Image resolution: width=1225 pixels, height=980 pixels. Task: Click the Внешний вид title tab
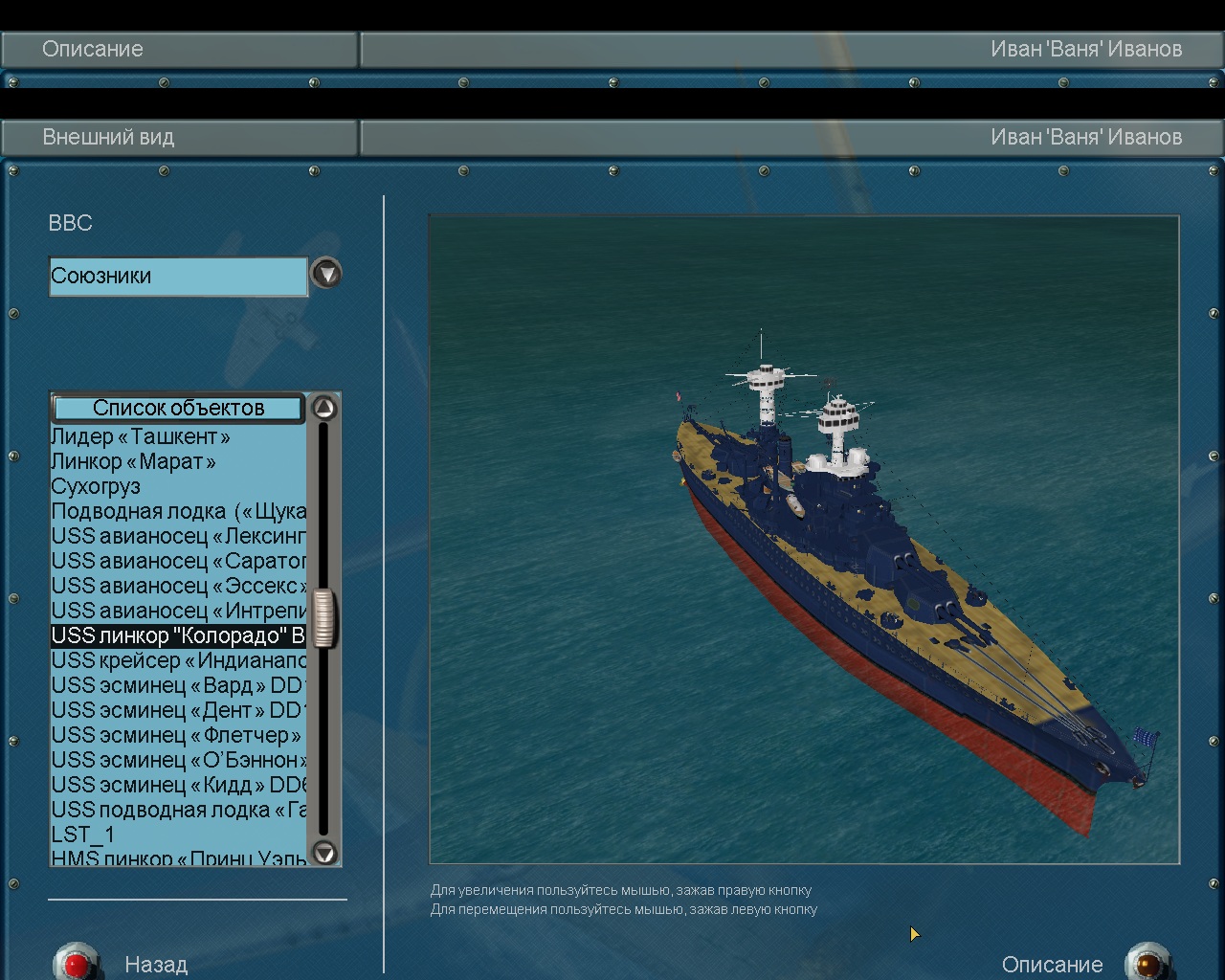pos(180,137)
